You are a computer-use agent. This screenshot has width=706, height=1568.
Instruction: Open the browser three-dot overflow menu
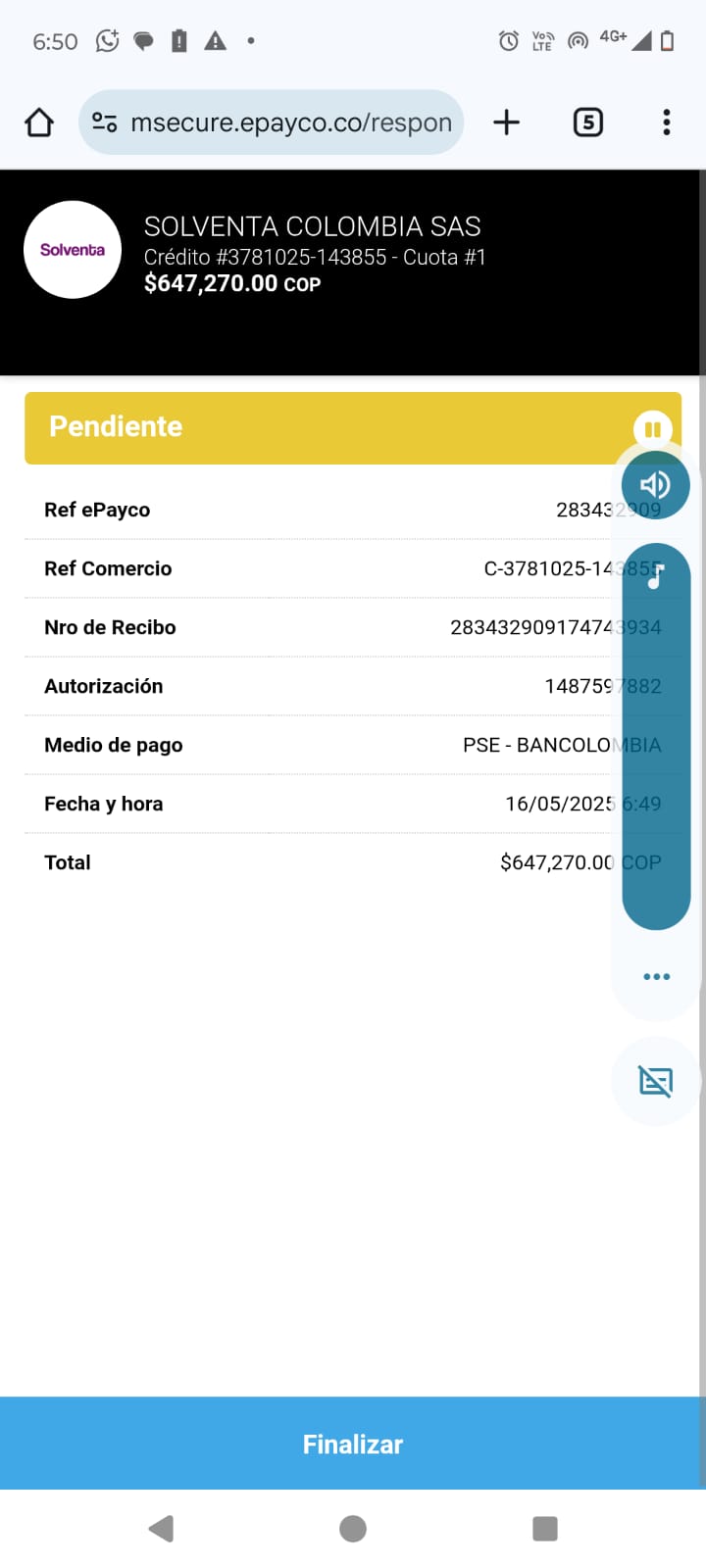(667, 122)
